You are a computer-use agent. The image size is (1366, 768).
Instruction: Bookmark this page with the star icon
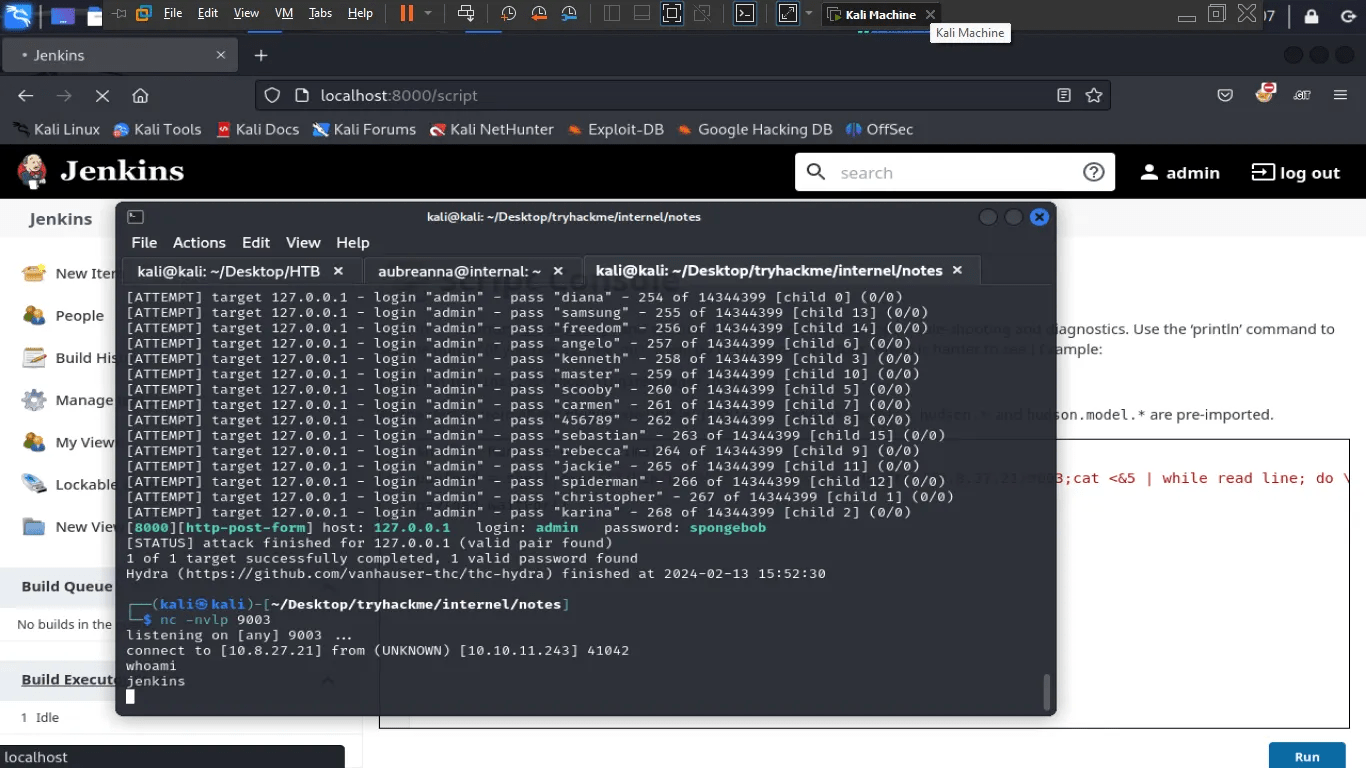click(1094, 95)
